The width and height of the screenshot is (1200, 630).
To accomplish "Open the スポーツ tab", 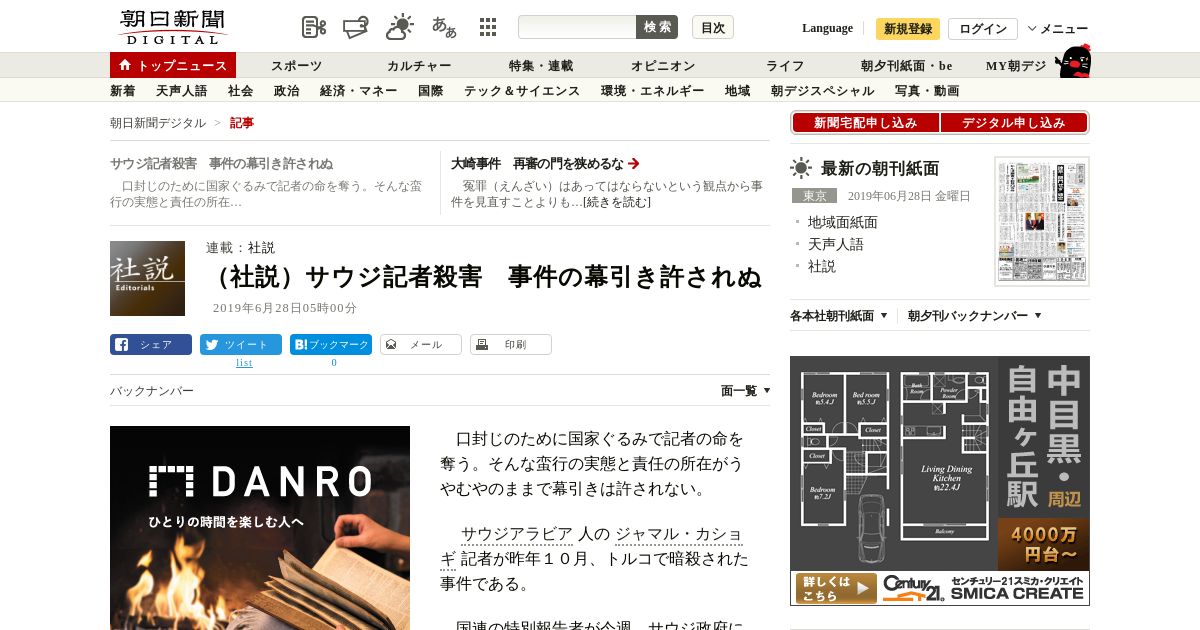I will [x=297, y=66].
